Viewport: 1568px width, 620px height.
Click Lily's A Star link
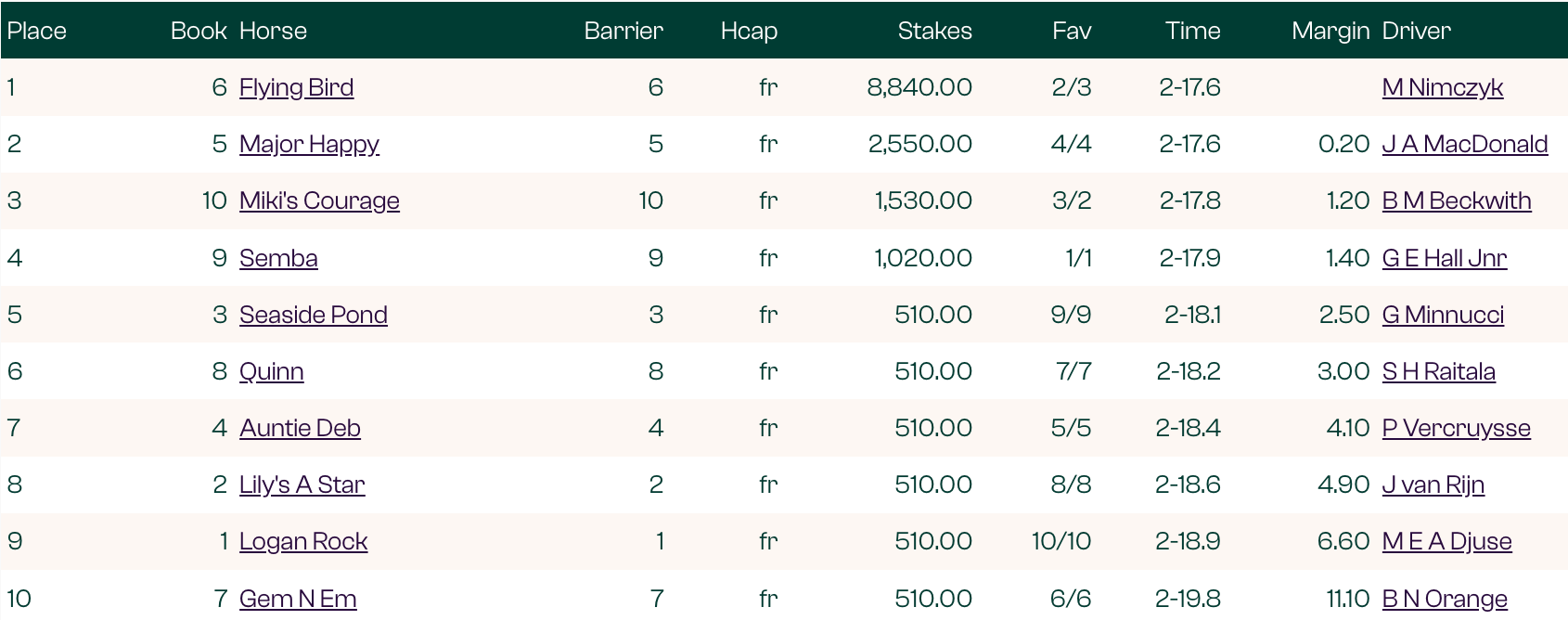302,484
